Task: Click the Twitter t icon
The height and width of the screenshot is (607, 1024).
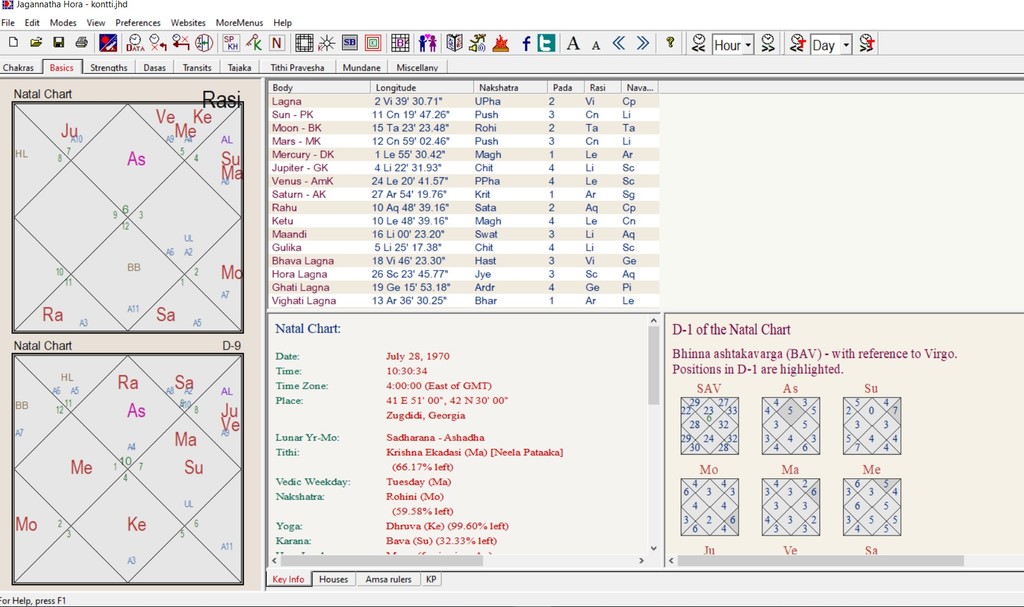Action: pyautogui.click(x=546, y=43)
